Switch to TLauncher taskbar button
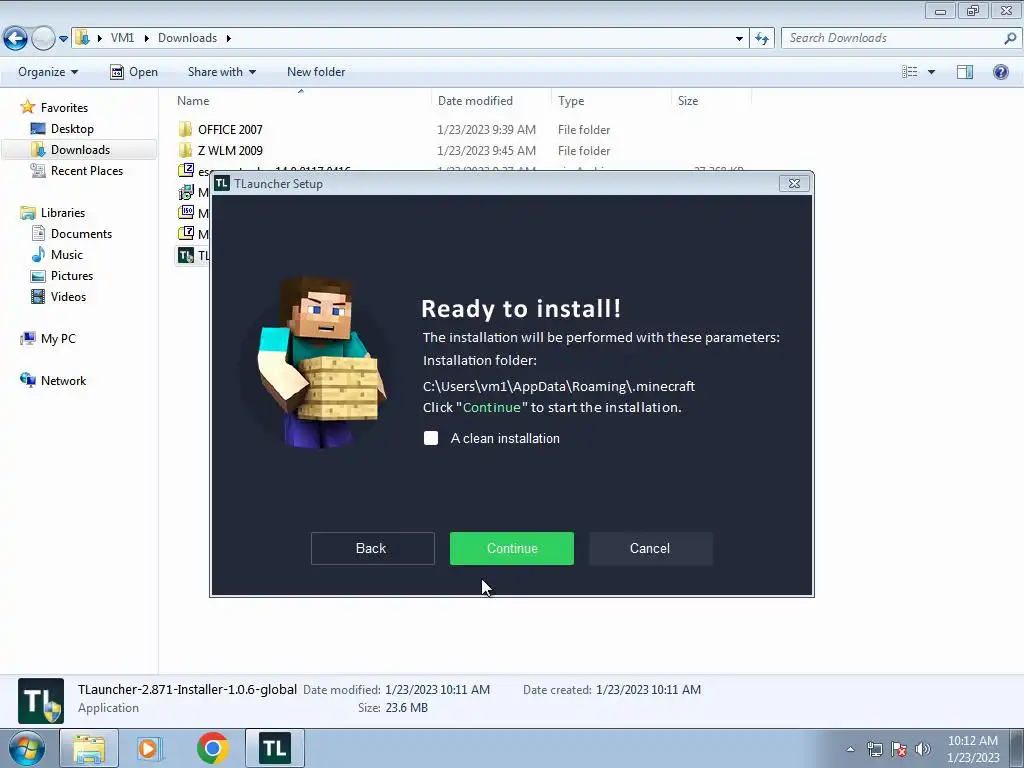Screen dimensions: 1024x768 (x=275, y=748)
